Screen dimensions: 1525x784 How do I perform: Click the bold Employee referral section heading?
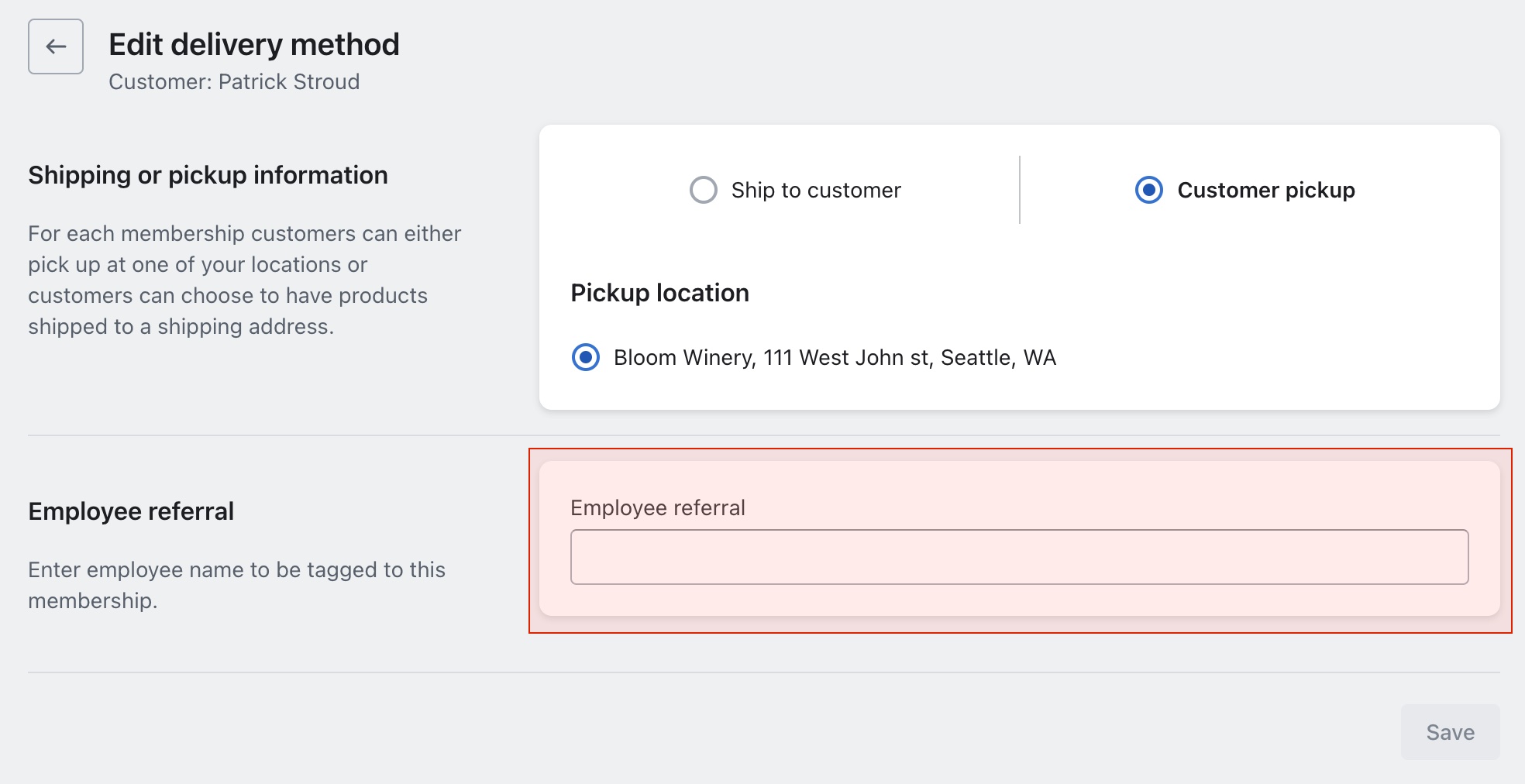(131, 511)
